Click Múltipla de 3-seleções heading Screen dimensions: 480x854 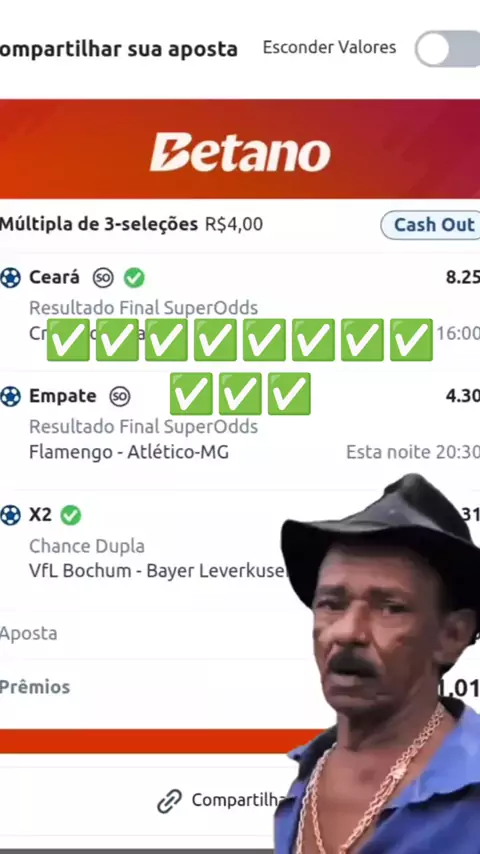pyautogui.click(x=99, y=224)
